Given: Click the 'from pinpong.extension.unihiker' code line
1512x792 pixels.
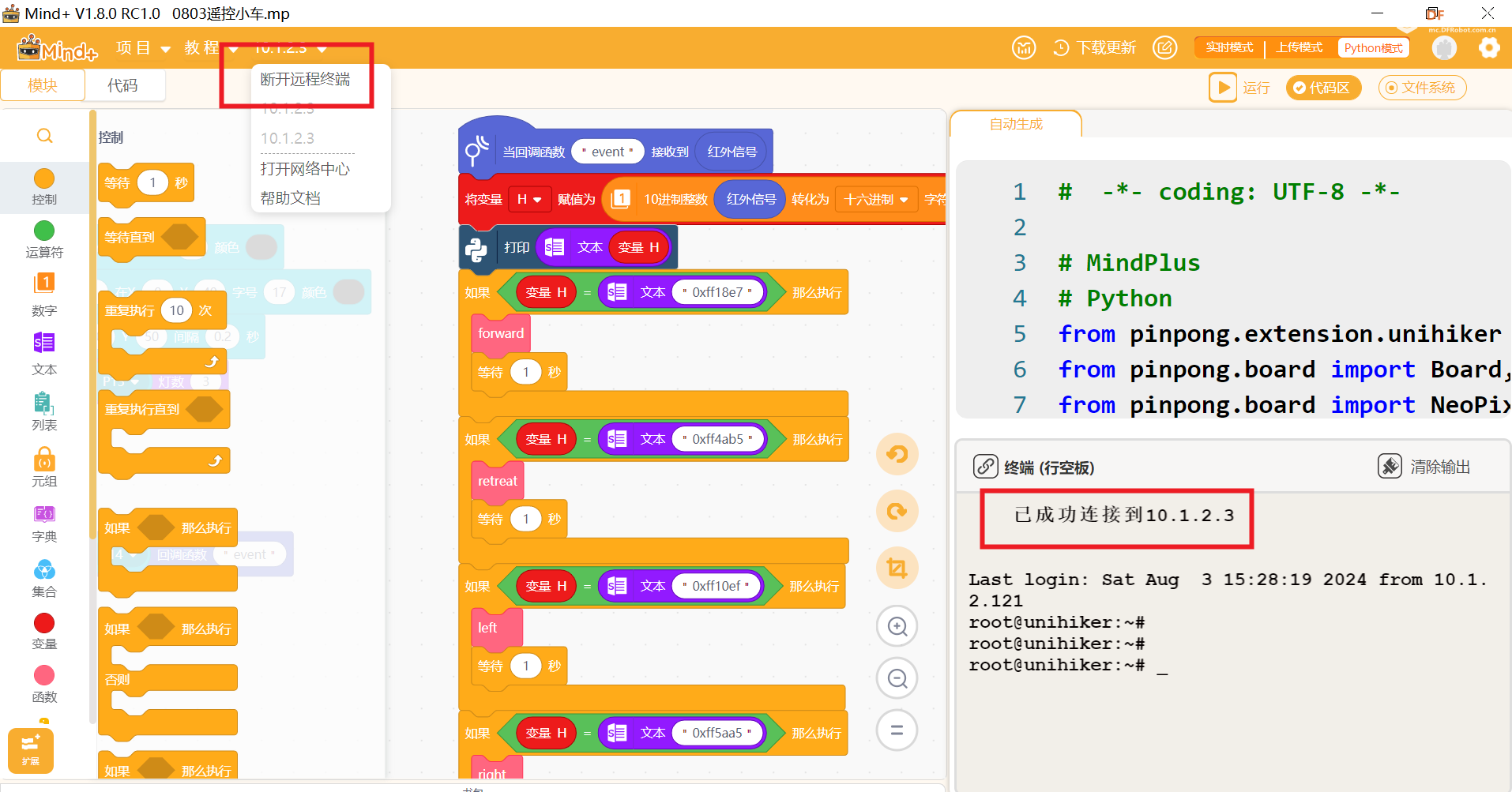Looking at the screenshot, I should (x=1280, y=334).
